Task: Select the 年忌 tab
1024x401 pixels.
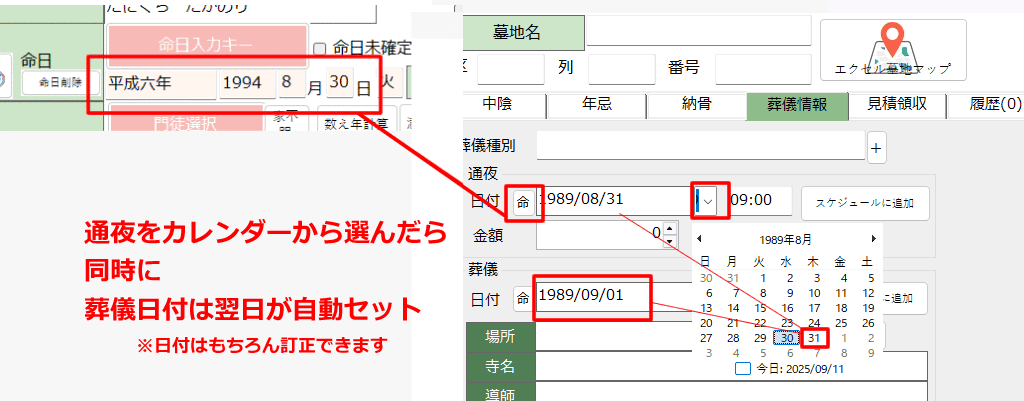Action: pyautogui.click(x=597, y=105)
